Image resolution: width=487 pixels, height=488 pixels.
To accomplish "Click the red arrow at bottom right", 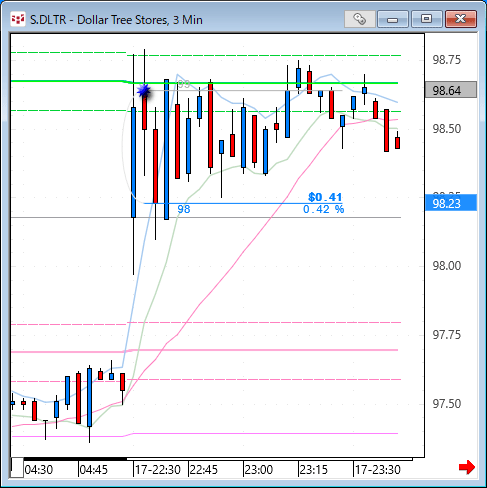I will click(x=467, y=467).
